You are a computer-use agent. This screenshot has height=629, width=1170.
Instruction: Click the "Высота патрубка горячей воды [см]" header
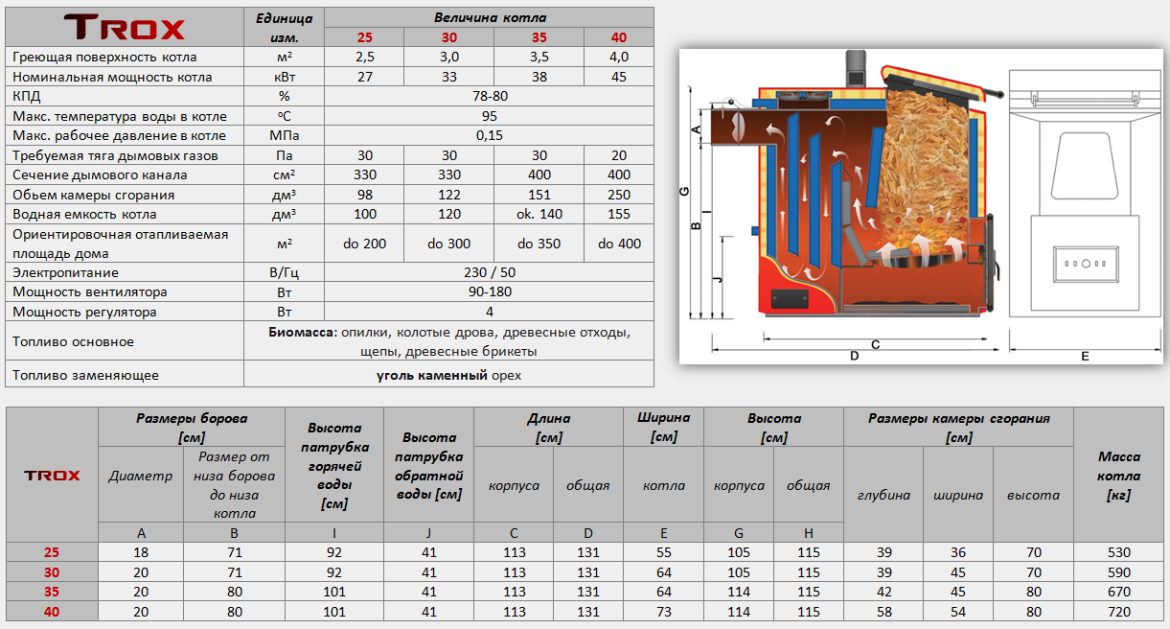click(334, 466)
